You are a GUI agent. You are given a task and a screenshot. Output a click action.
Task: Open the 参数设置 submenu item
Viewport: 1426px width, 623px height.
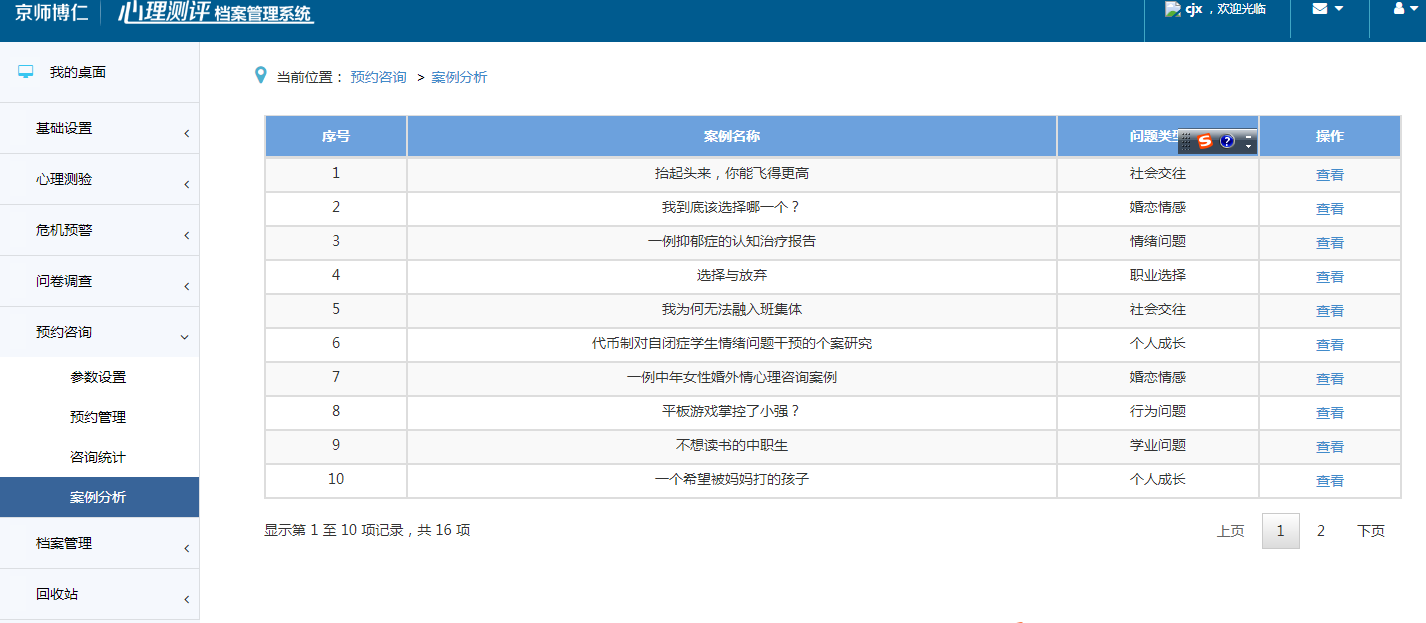click(98, 377)
